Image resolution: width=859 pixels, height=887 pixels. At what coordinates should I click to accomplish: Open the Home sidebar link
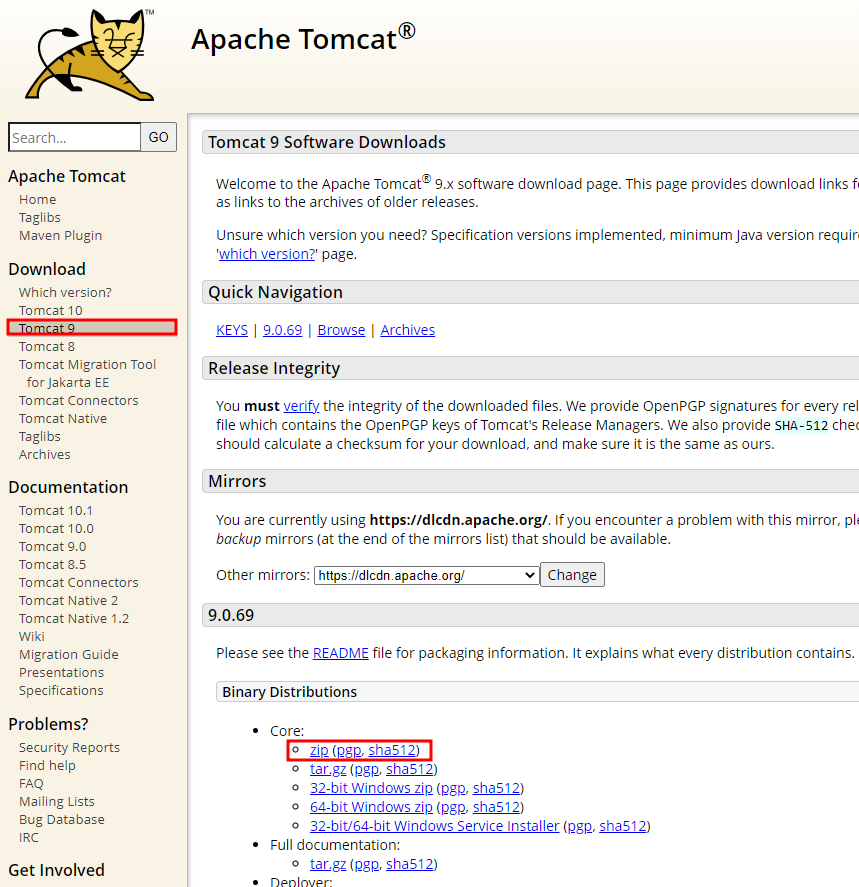(x=37, y=200)
